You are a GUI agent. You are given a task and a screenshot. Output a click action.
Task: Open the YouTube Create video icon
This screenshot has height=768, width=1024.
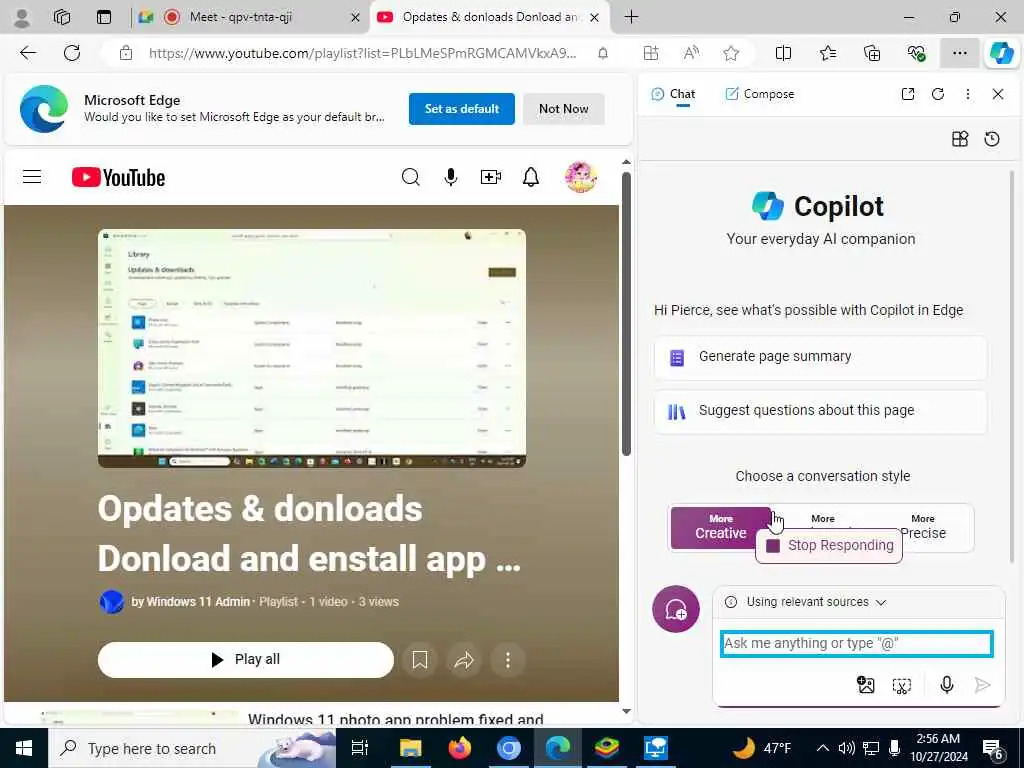coord(490,177)
